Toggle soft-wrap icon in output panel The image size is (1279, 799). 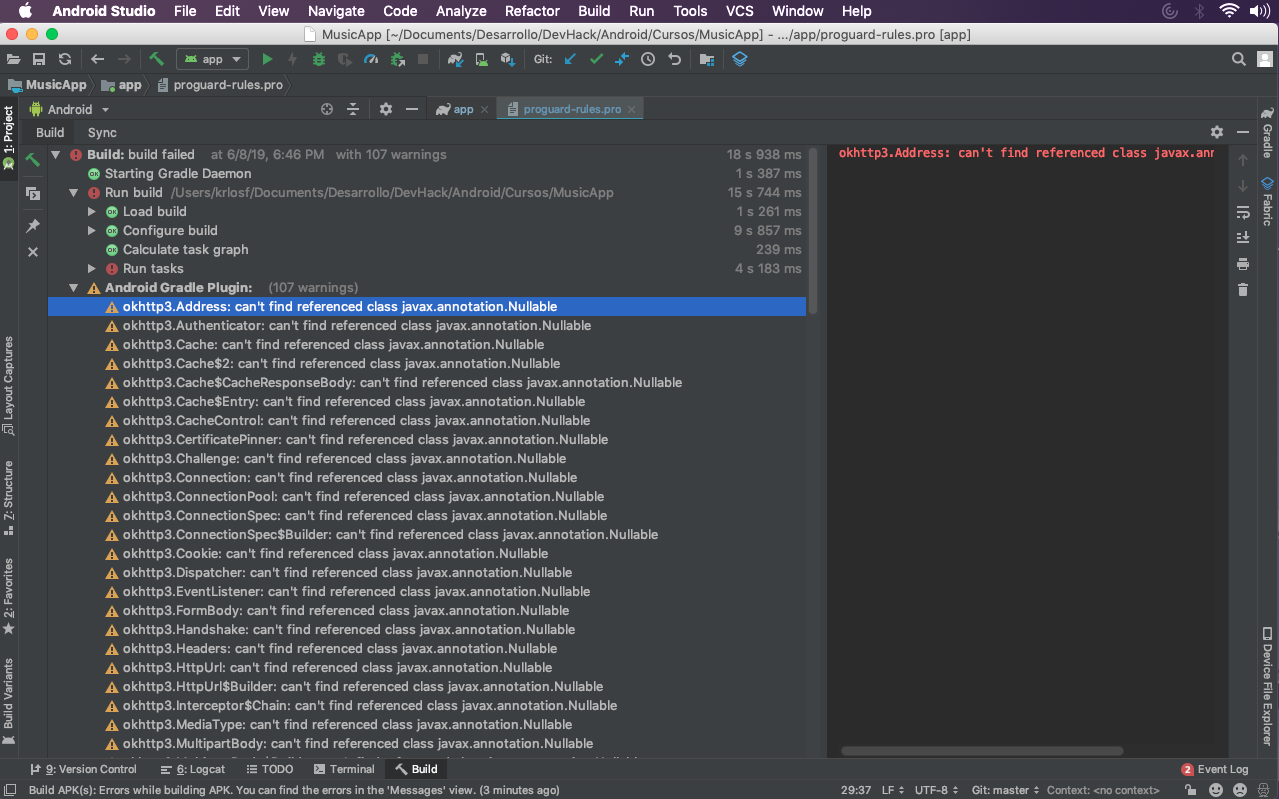point(1243,212)
